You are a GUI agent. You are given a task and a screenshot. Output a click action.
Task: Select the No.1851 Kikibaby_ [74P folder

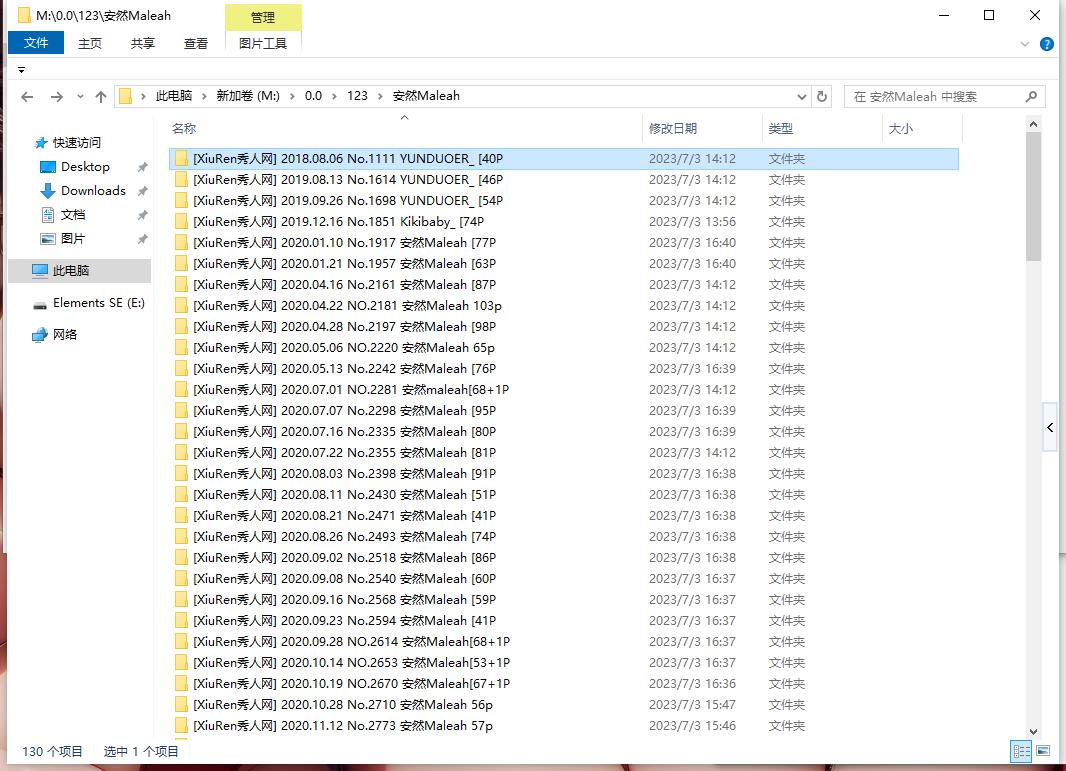click(x=564, y=222)
